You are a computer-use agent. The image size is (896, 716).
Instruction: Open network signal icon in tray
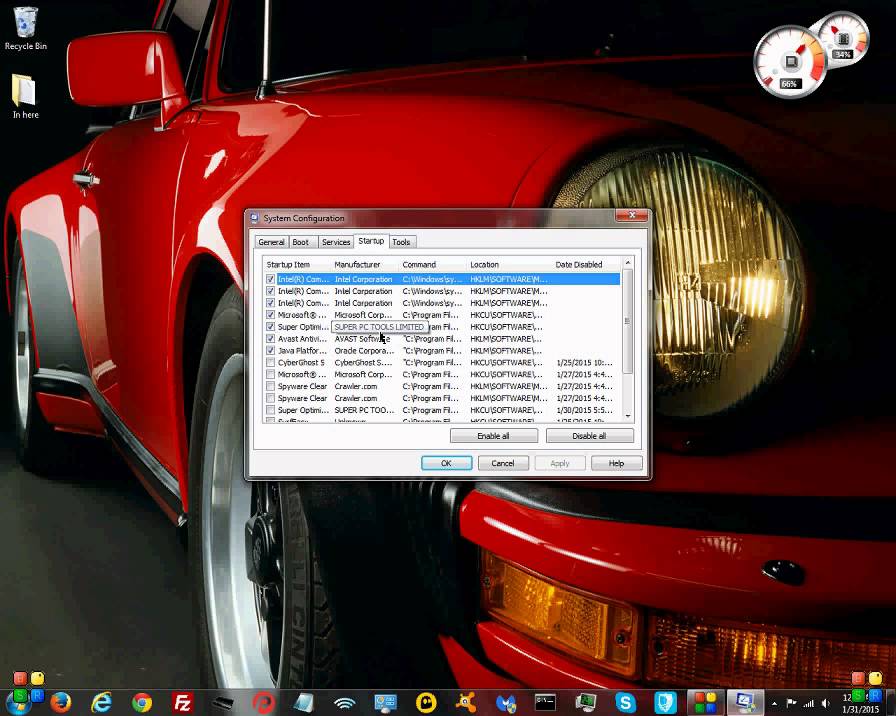tap(809, 703)
